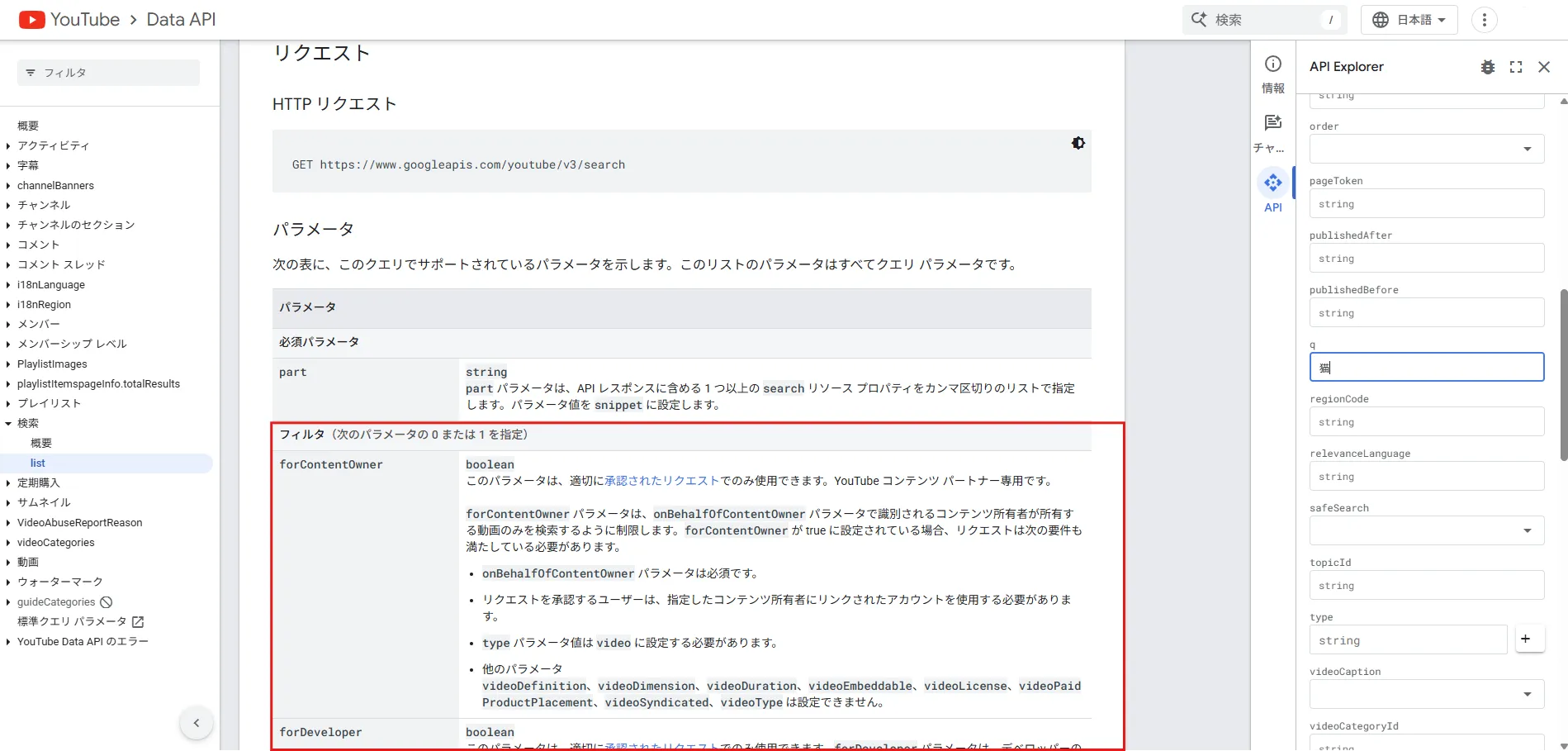Open playlistItemspageInfo.totalResults in sidebar
Viewport: 1568px width, 751px height.
point(98,383)
